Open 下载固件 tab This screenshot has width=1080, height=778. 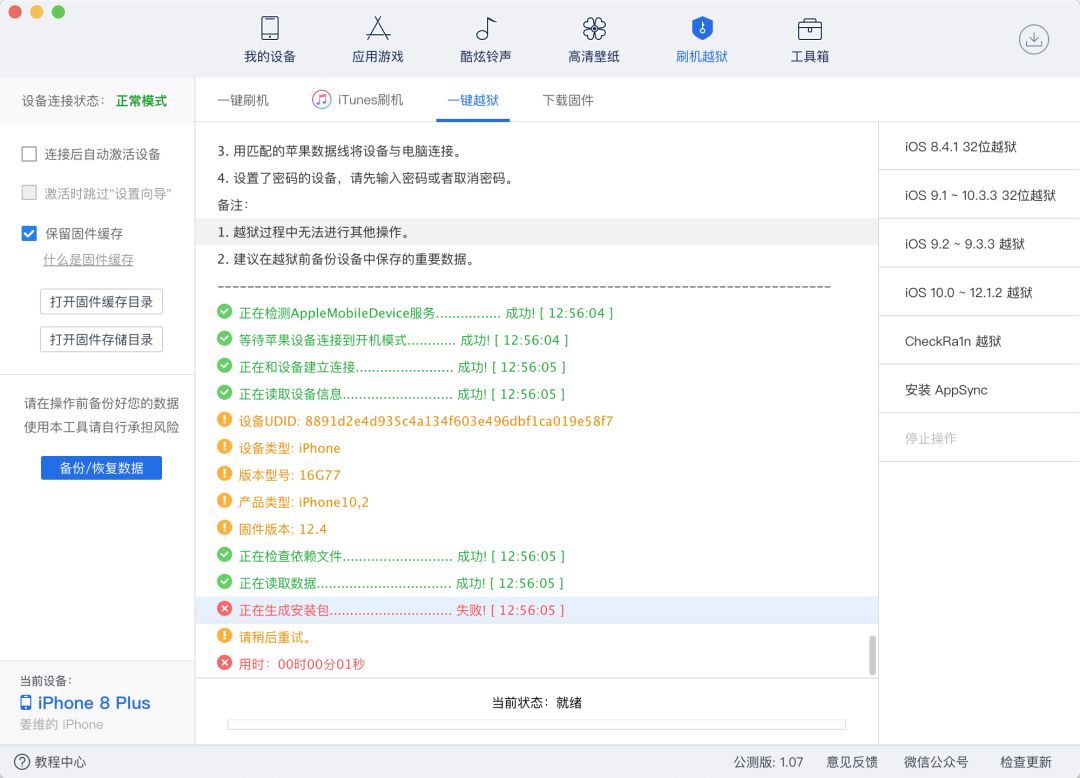coord(568,101)
